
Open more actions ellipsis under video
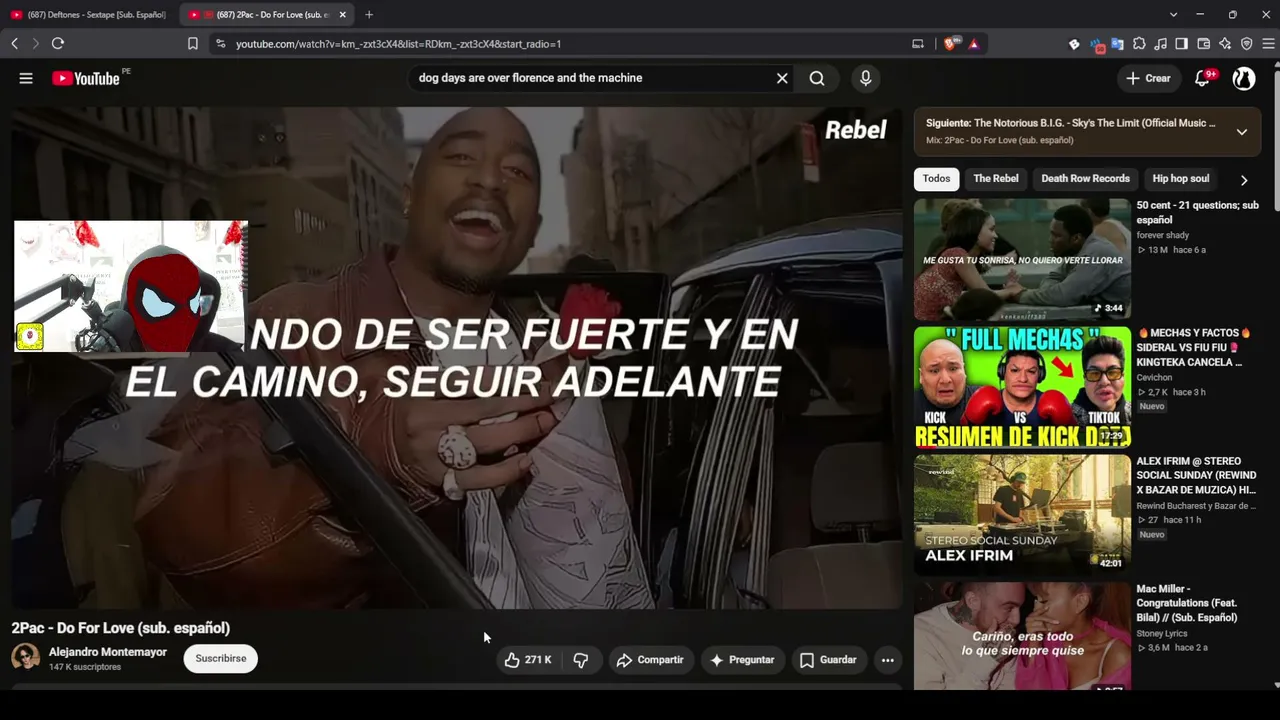click(887, 660)
